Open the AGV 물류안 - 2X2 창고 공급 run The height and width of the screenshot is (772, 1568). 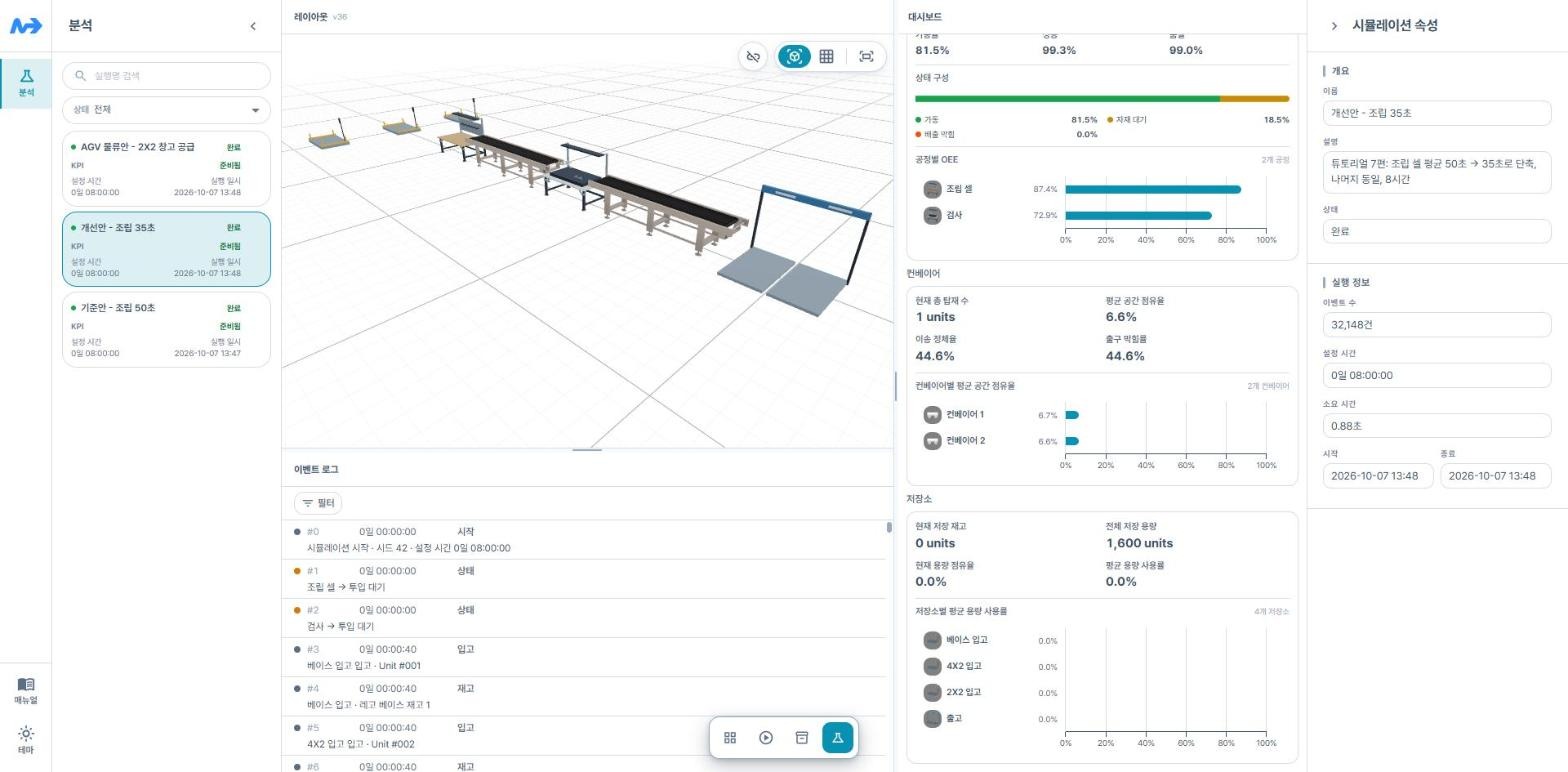click(x=166, y=169)
